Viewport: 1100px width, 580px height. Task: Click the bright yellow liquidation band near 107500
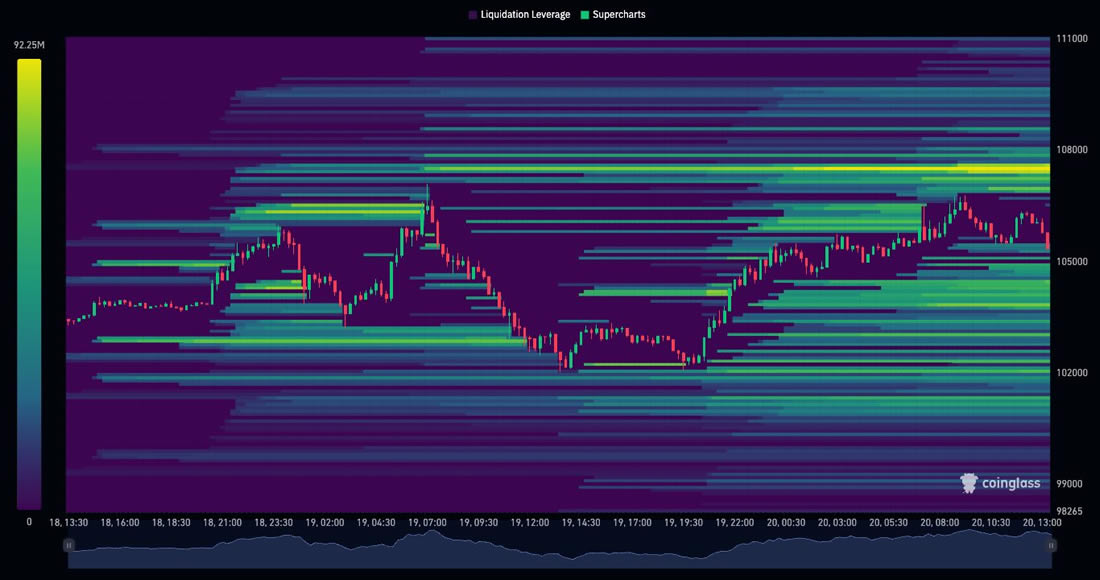[1000, 169]
